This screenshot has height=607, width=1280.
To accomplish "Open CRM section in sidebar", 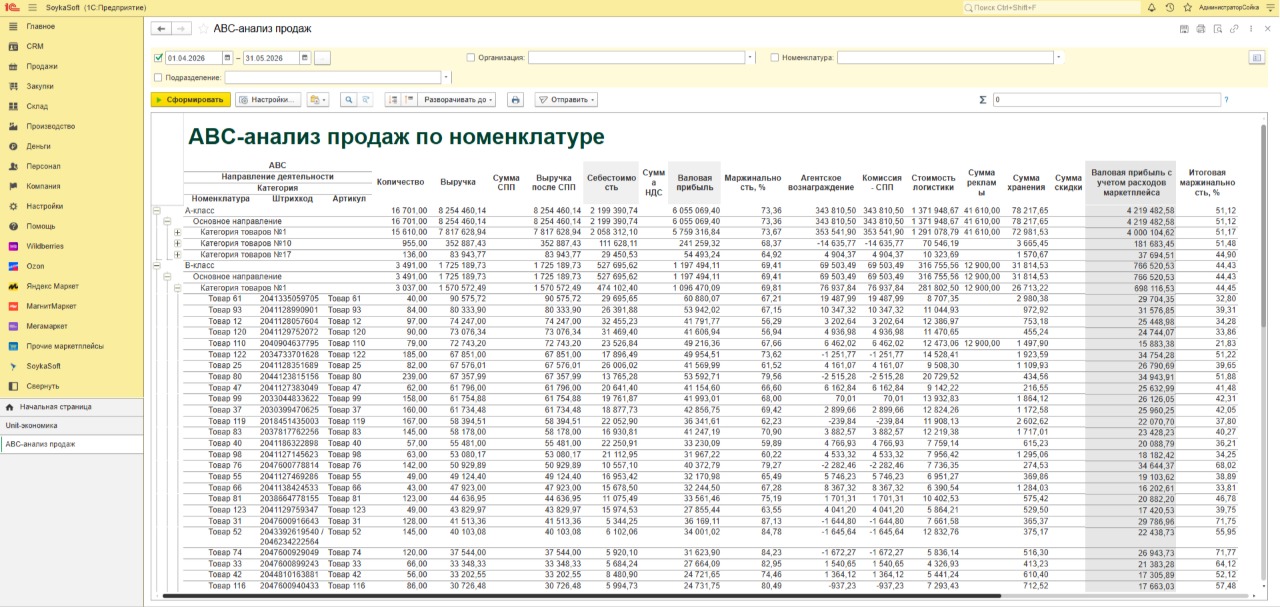I will (x=35, y=46).
